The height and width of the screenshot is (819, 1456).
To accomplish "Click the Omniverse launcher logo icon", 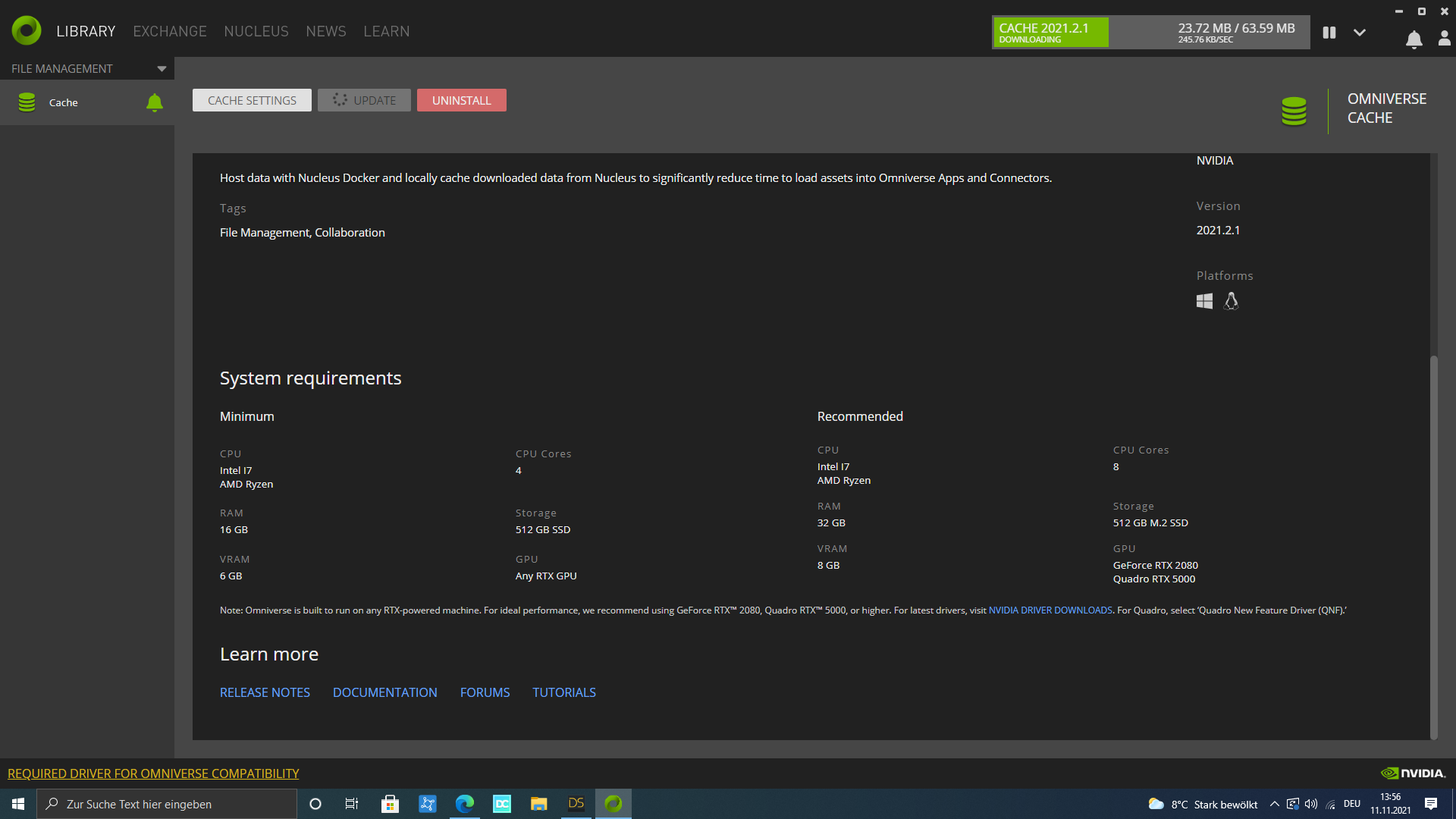I will [x=27, y=31].
